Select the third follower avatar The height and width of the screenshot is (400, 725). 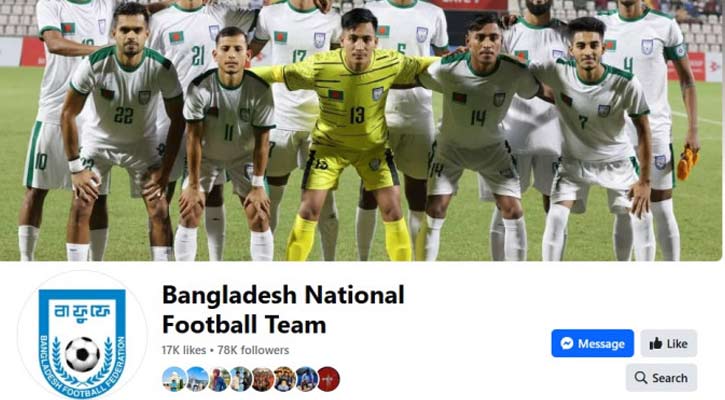[219, 379]
